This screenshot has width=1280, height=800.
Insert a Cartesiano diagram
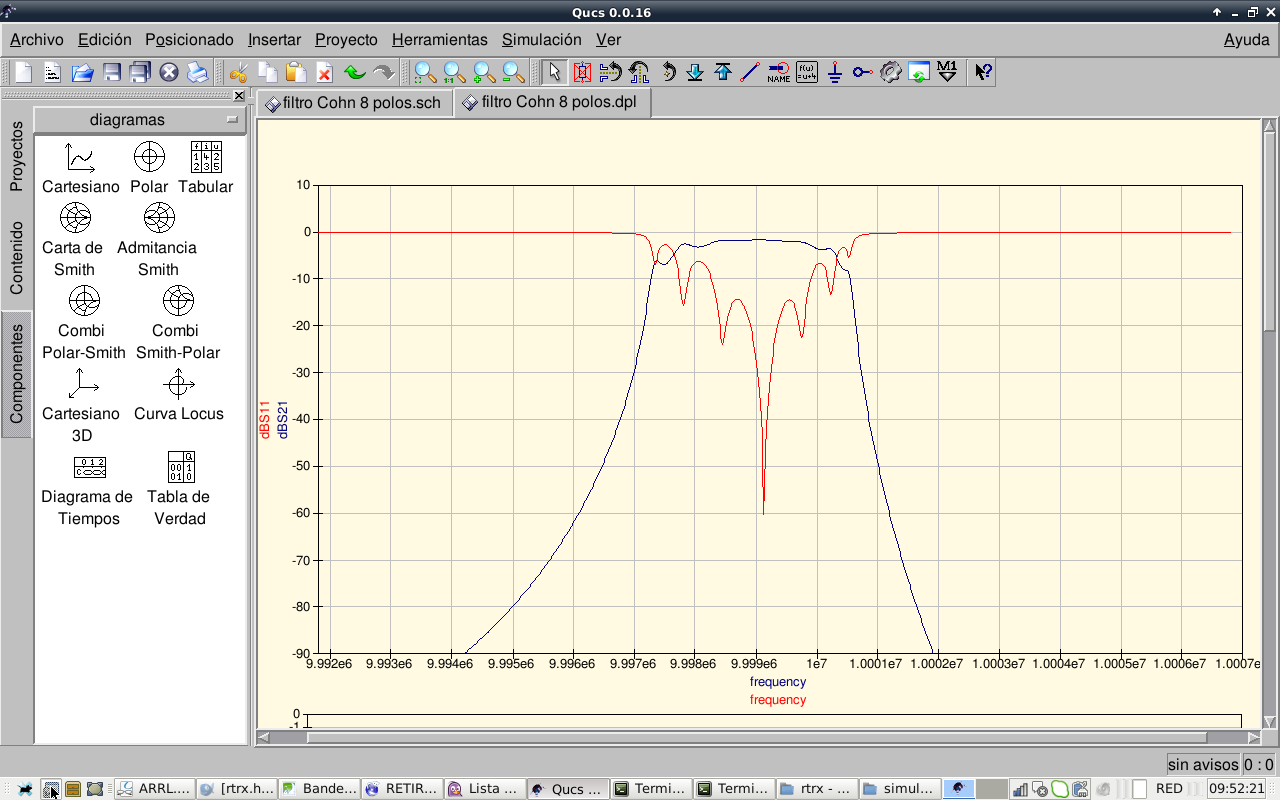[80, 168]
